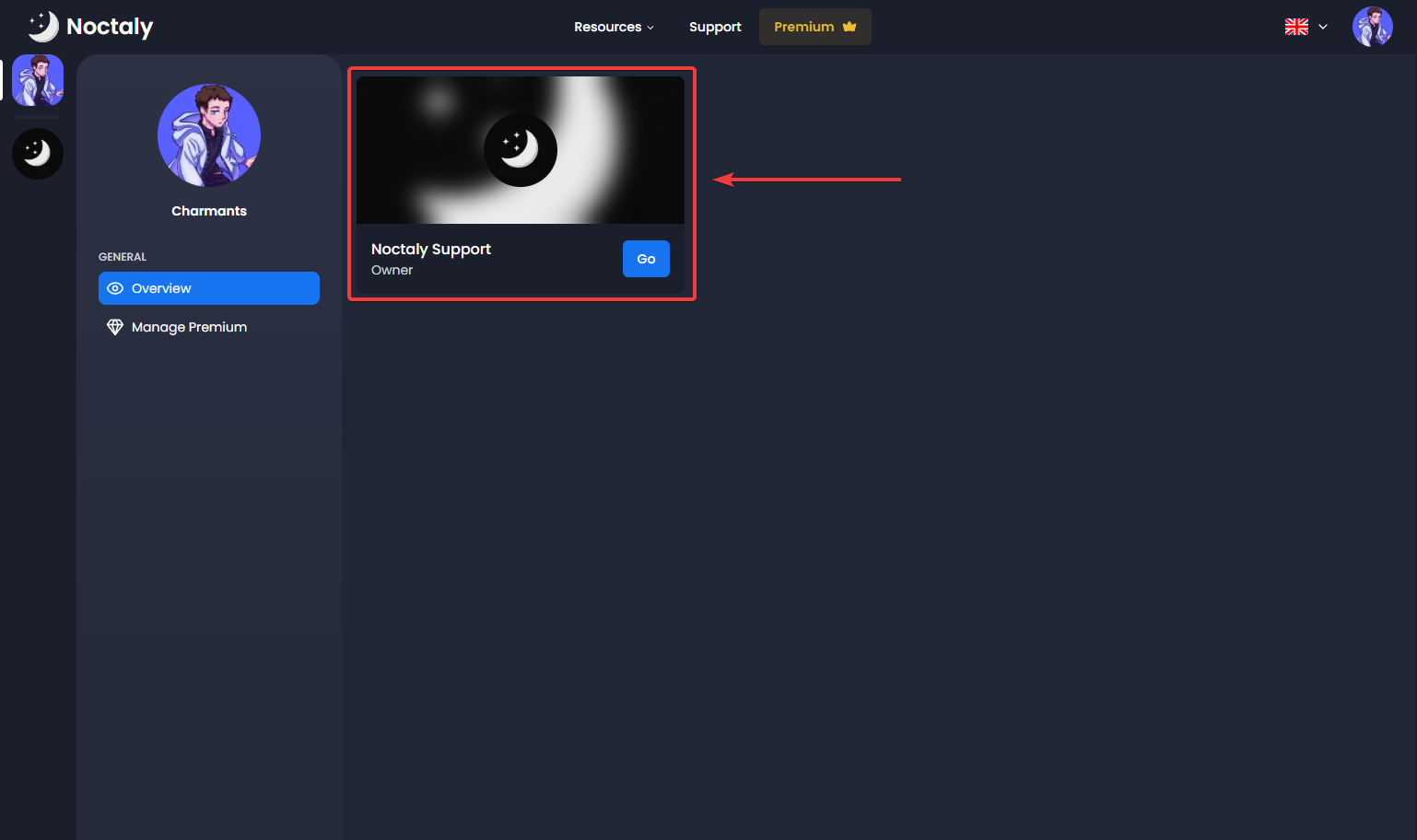This screenshot has width=1417, height=840.
Task: Click the GENERAL section heading
Action: 123,257
